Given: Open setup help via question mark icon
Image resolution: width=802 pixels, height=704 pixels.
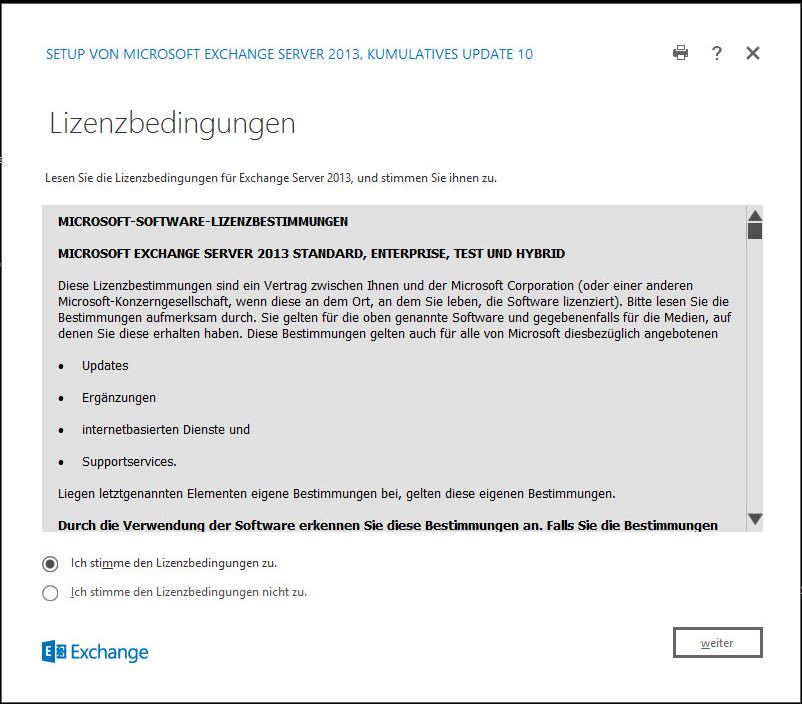Looking at the screenshot, I should point(717,53).
